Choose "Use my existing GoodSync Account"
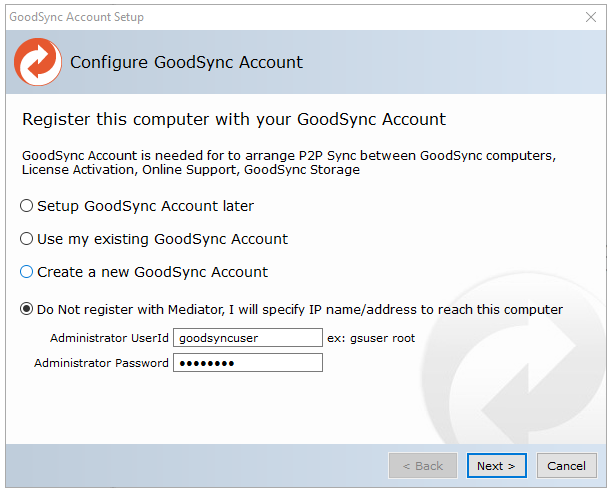 point(27,239)
